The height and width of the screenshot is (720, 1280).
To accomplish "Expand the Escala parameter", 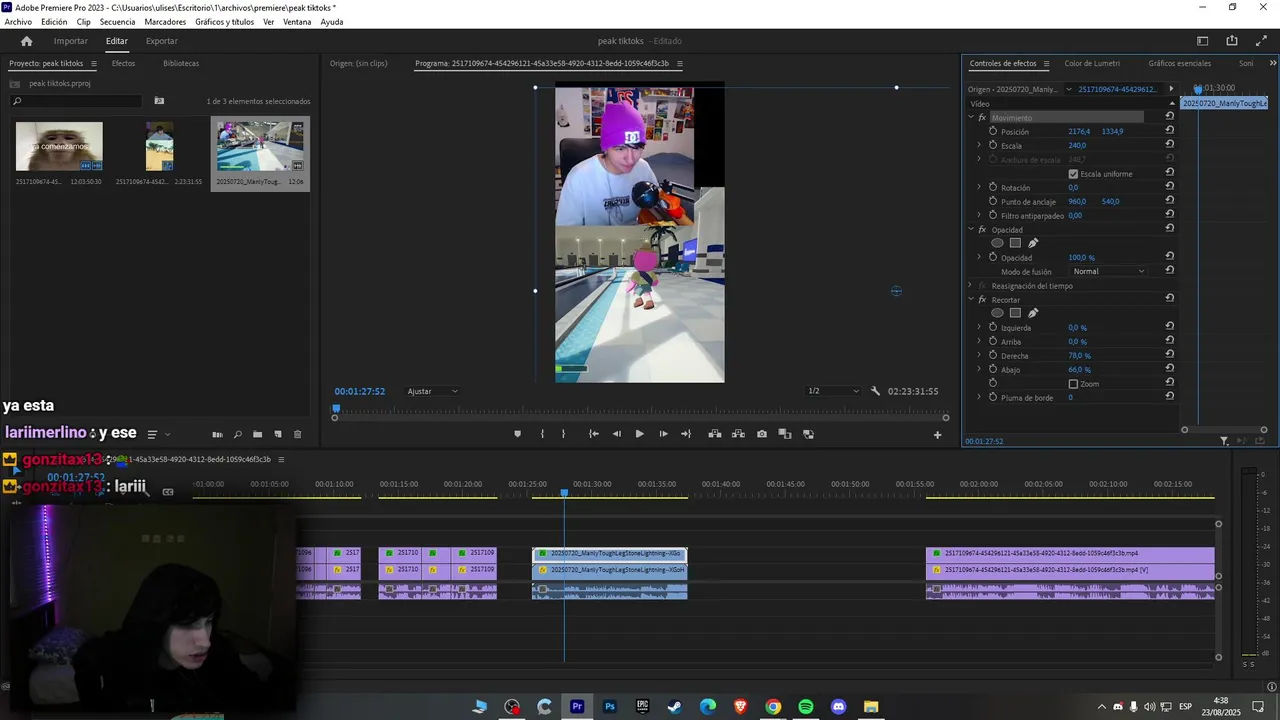I will point(979,145).
